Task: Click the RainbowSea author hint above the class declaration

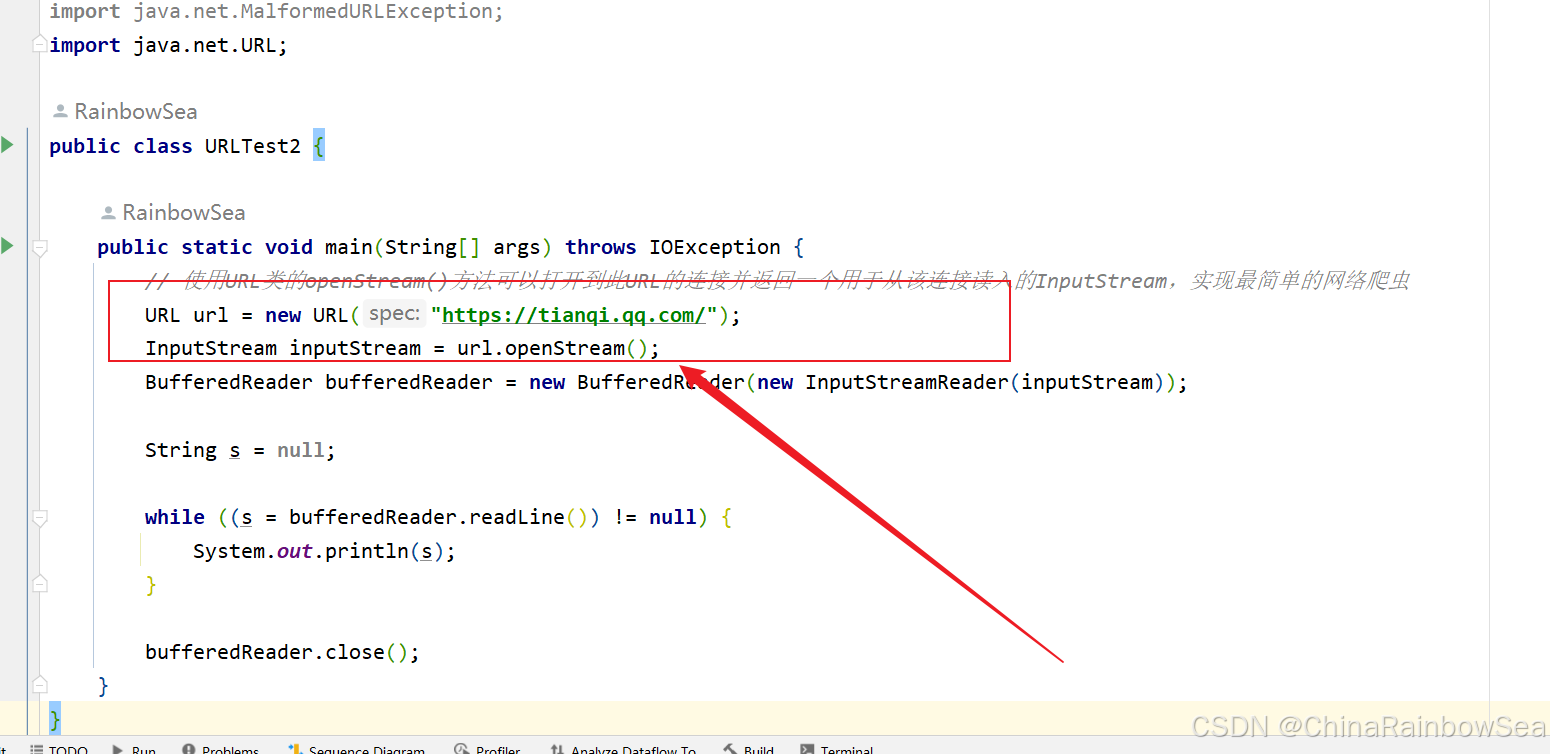Action: 126,111
